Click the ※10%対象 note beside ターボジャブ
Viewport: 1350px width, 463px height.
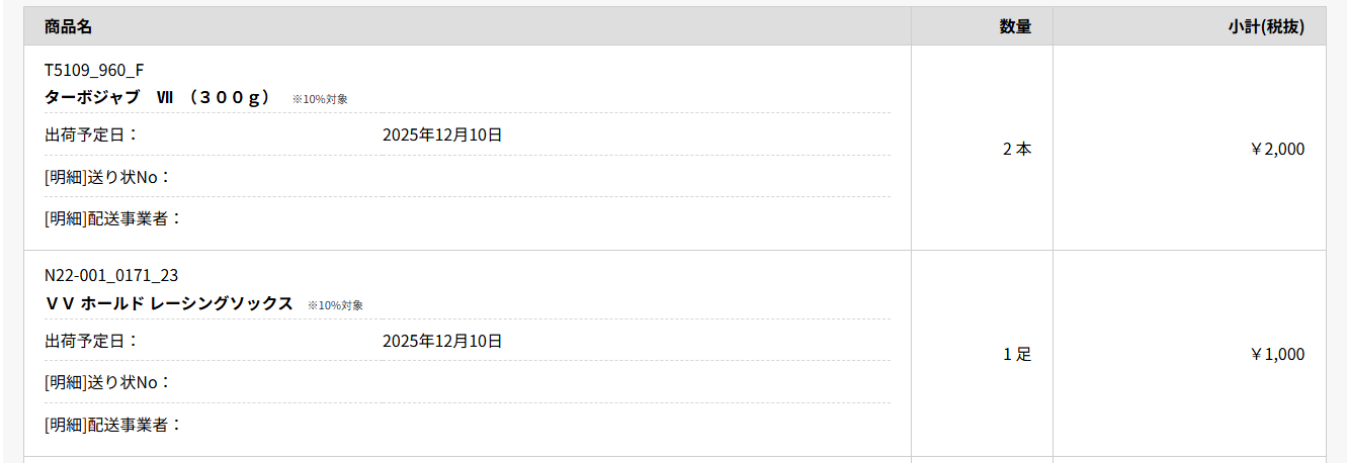pos(320,99)
